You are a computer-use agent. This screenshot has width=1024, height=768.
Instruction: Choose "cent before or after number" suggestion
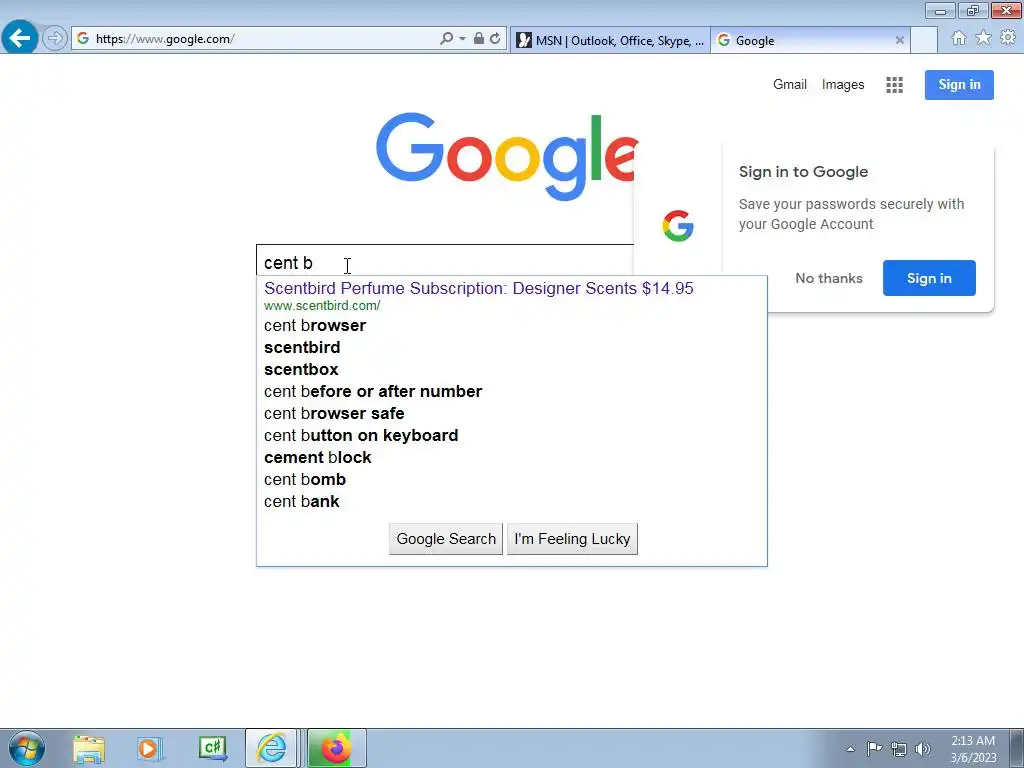[x=511, y=391]
